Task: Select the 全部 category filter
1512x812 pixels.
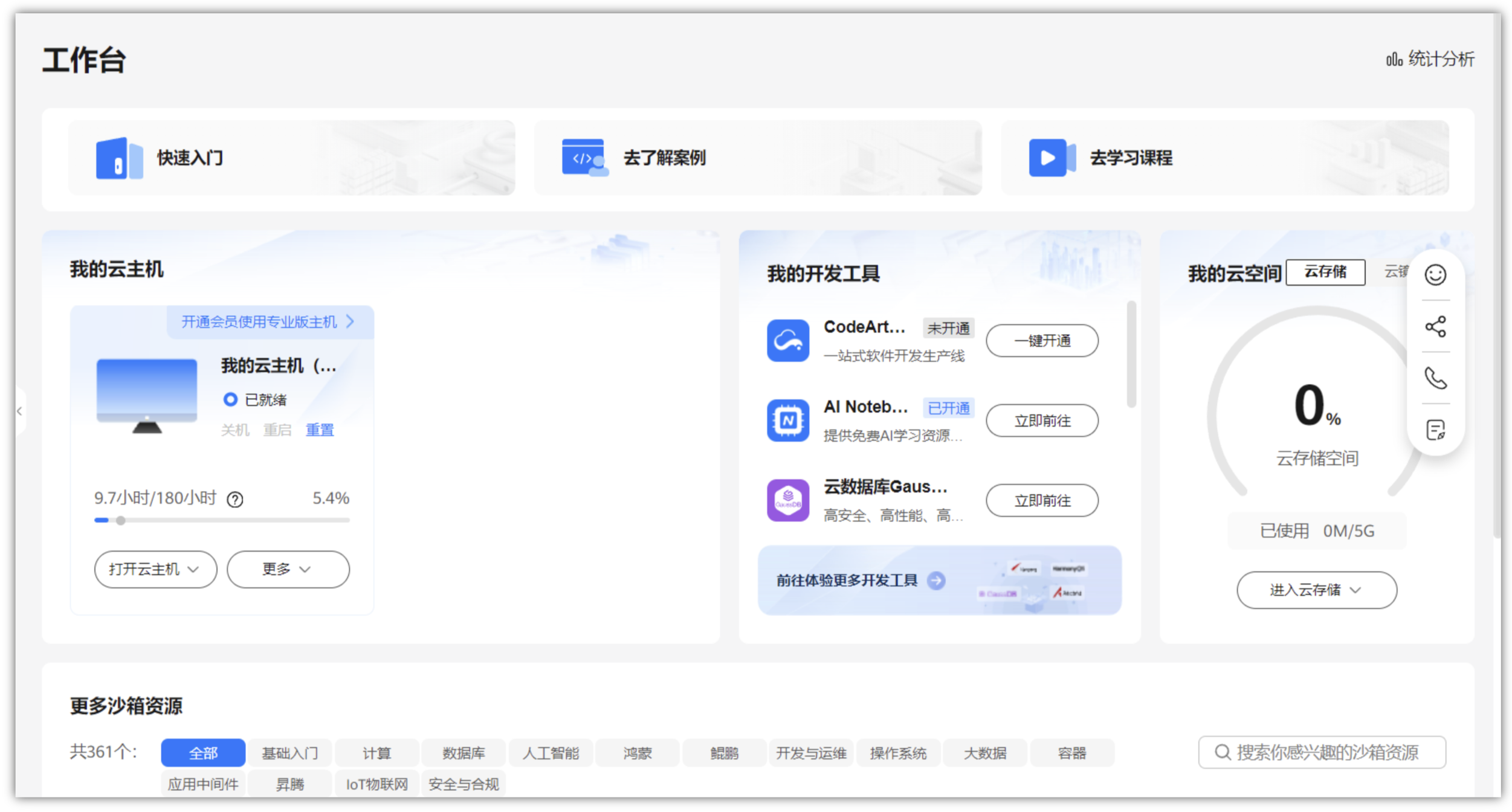Action: [x=203, y=753]
